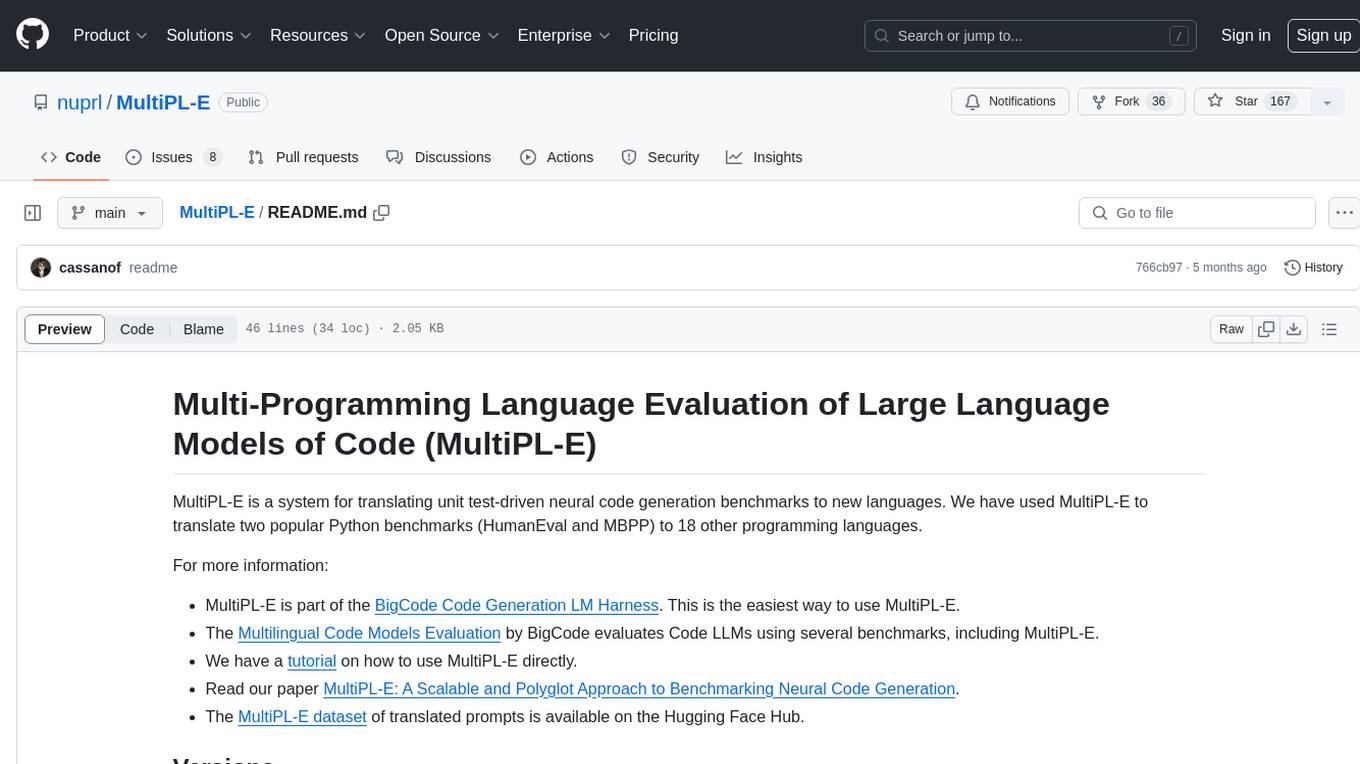1360x764 pixels.
Task: Star the MultiPL-E repository
Action: pyautogui.click(x=1252, y=102)
